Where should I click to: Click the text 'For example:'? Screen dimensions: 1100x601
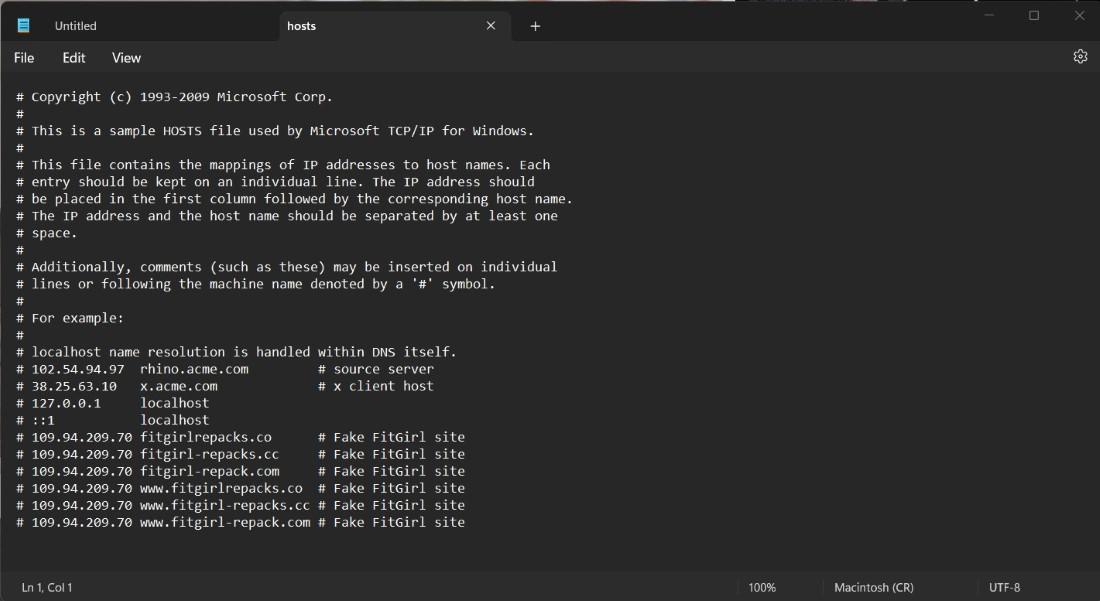pos(77,318)
